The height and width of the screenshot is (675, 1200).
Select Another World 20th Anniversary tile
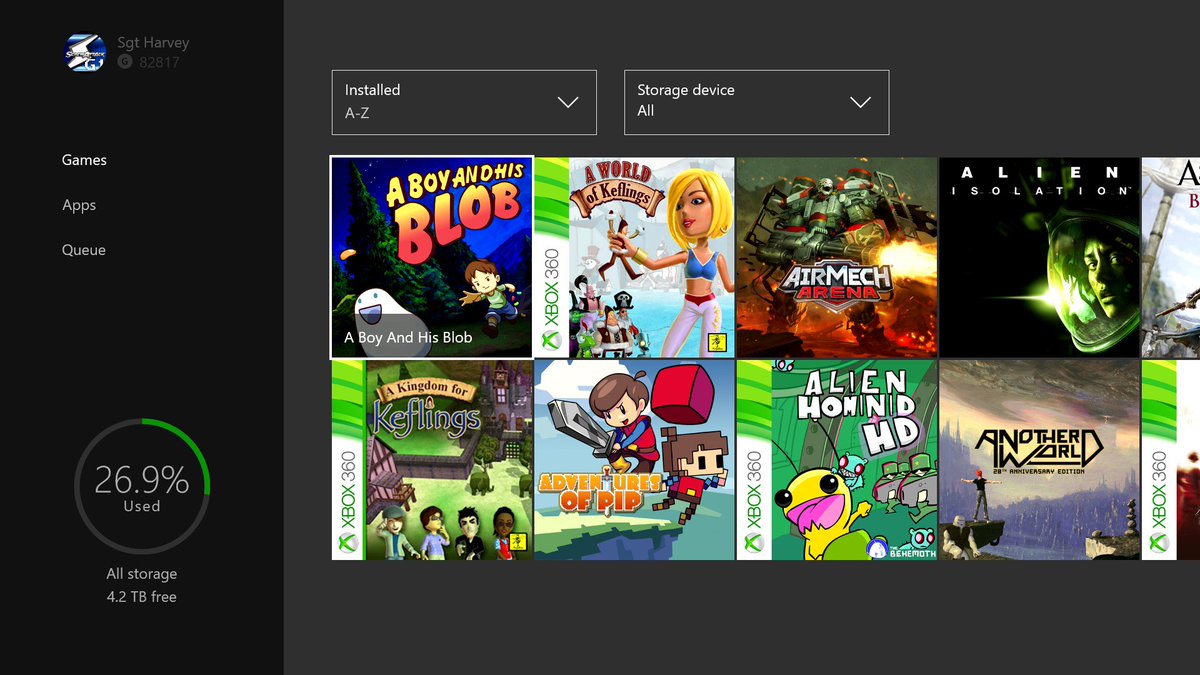pyautogui.click(x=1039, y=460)
